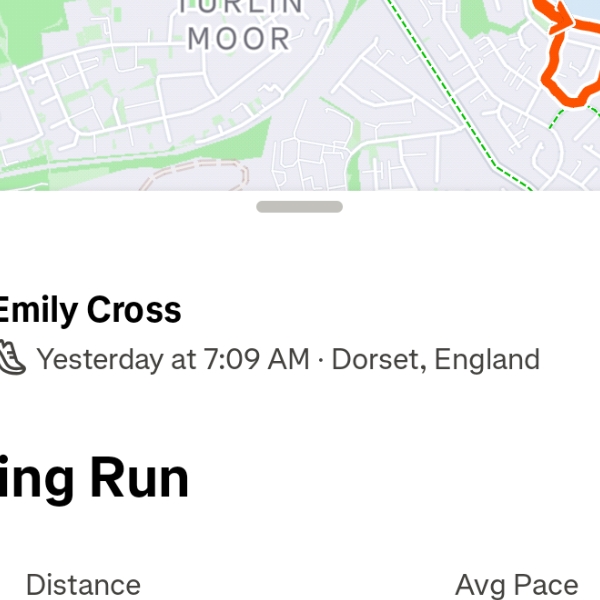600x600 pixels.
Task: Select the Dorset, England location text
Action: click(435, 359)
